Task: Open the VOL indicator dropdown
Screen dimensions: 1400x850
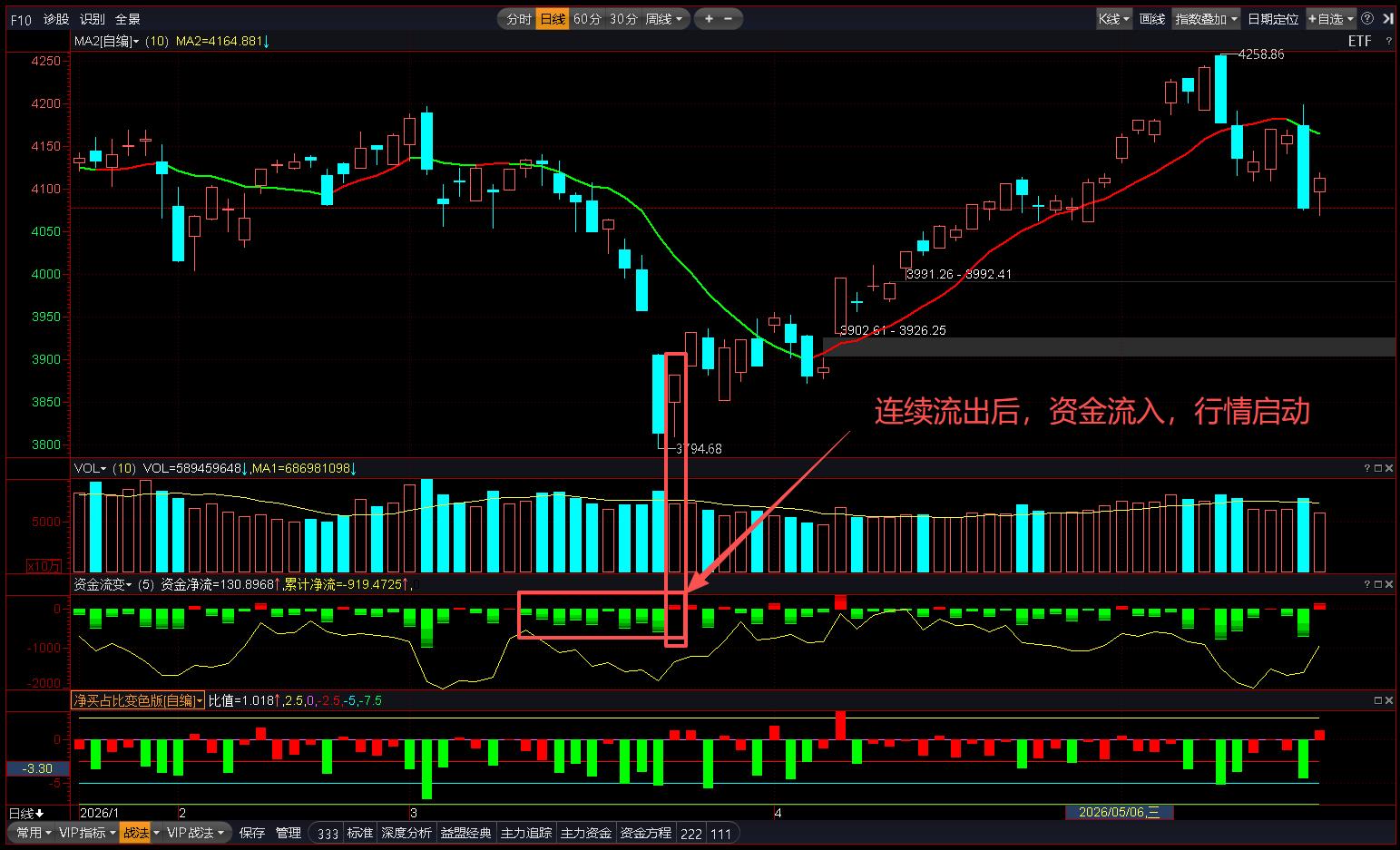Action: point(90,468)
